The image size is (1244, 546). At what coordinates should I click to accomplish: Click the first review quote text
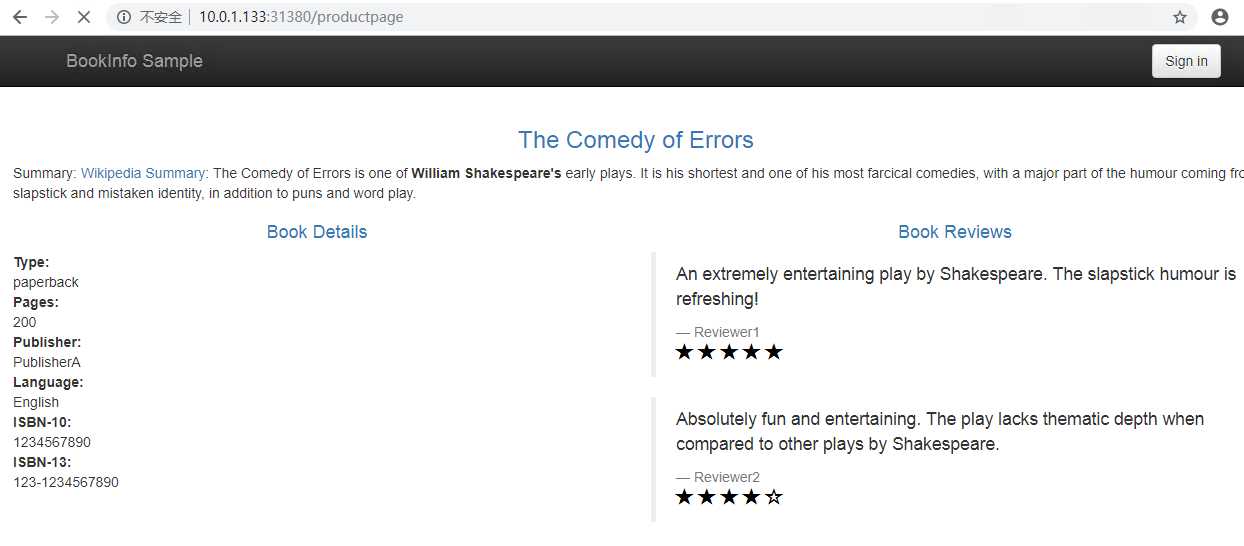point(955,286)
